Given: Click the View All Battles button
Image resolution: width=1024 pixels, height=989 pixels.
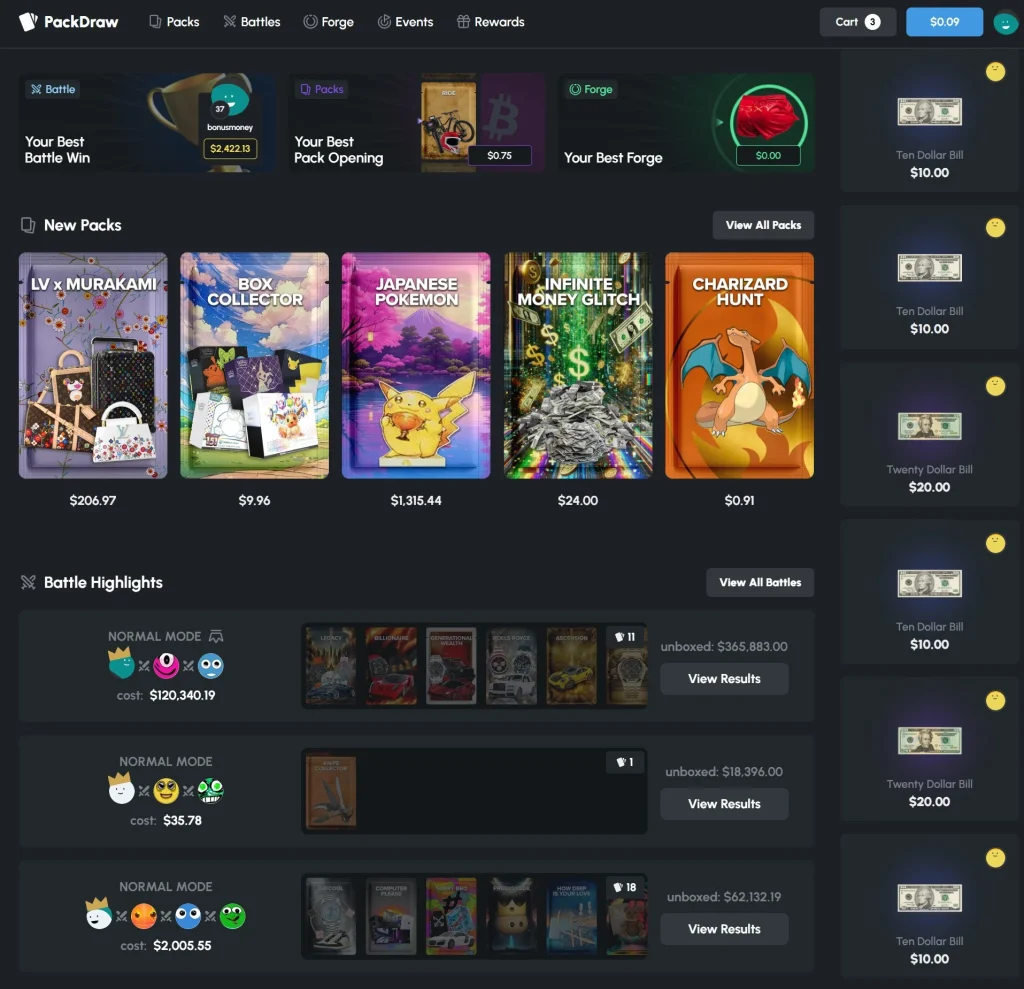Looking at the screenshot, I should (760, 583).
